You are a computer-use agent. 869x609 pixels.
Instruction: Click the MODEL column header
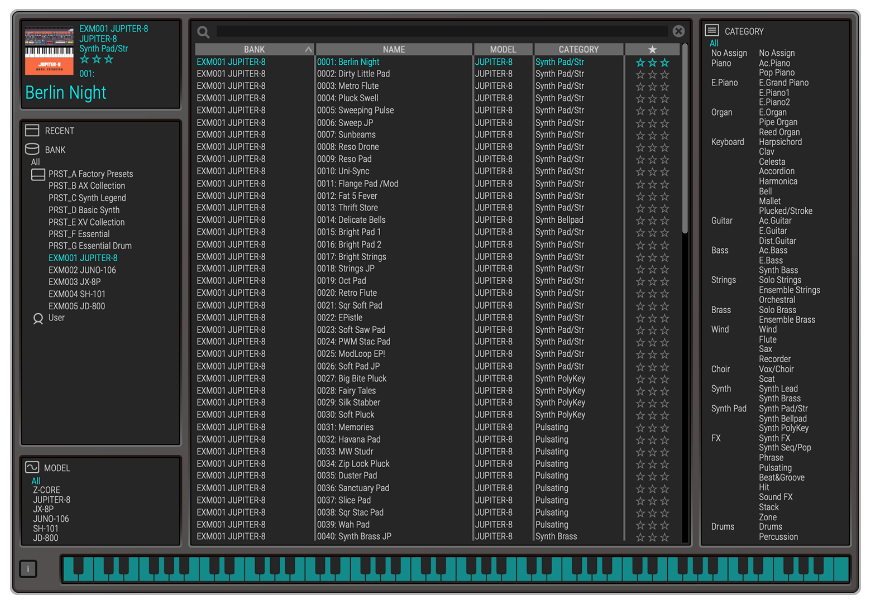[503, 49]
